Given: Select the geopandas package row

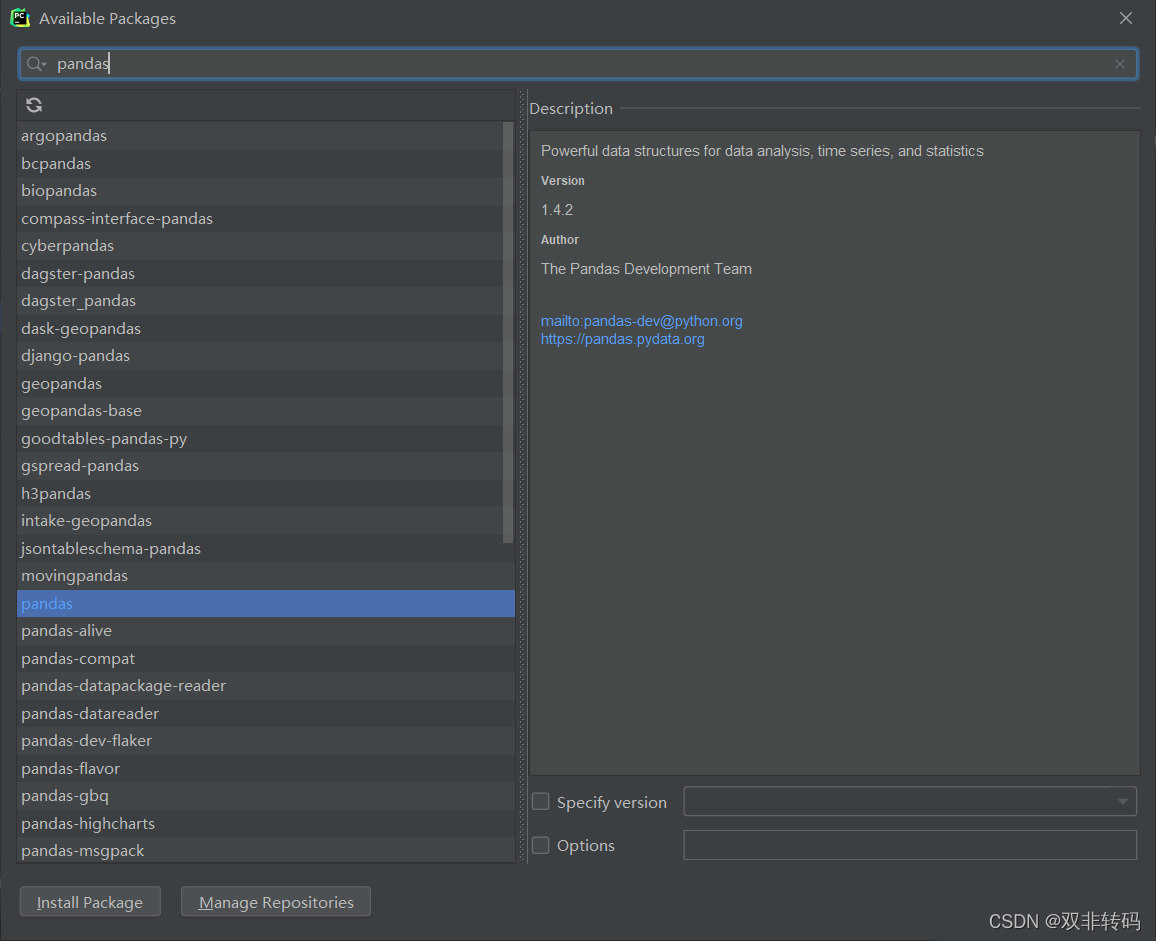Looking at the screenshot, I should click(260, 383).
